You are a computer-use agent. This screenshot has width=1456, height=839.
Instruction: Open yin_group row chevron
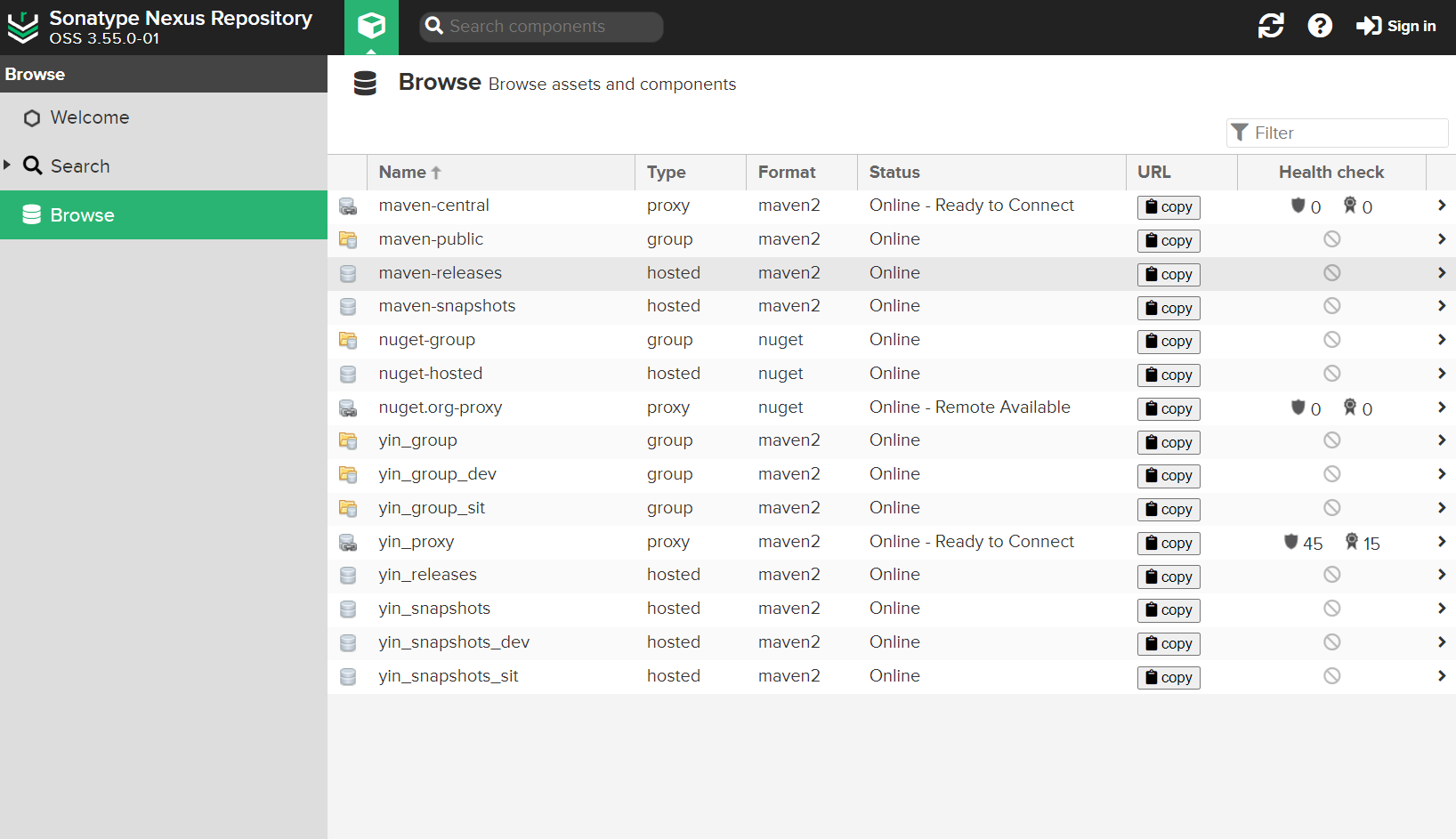(x=1441, y=440)
